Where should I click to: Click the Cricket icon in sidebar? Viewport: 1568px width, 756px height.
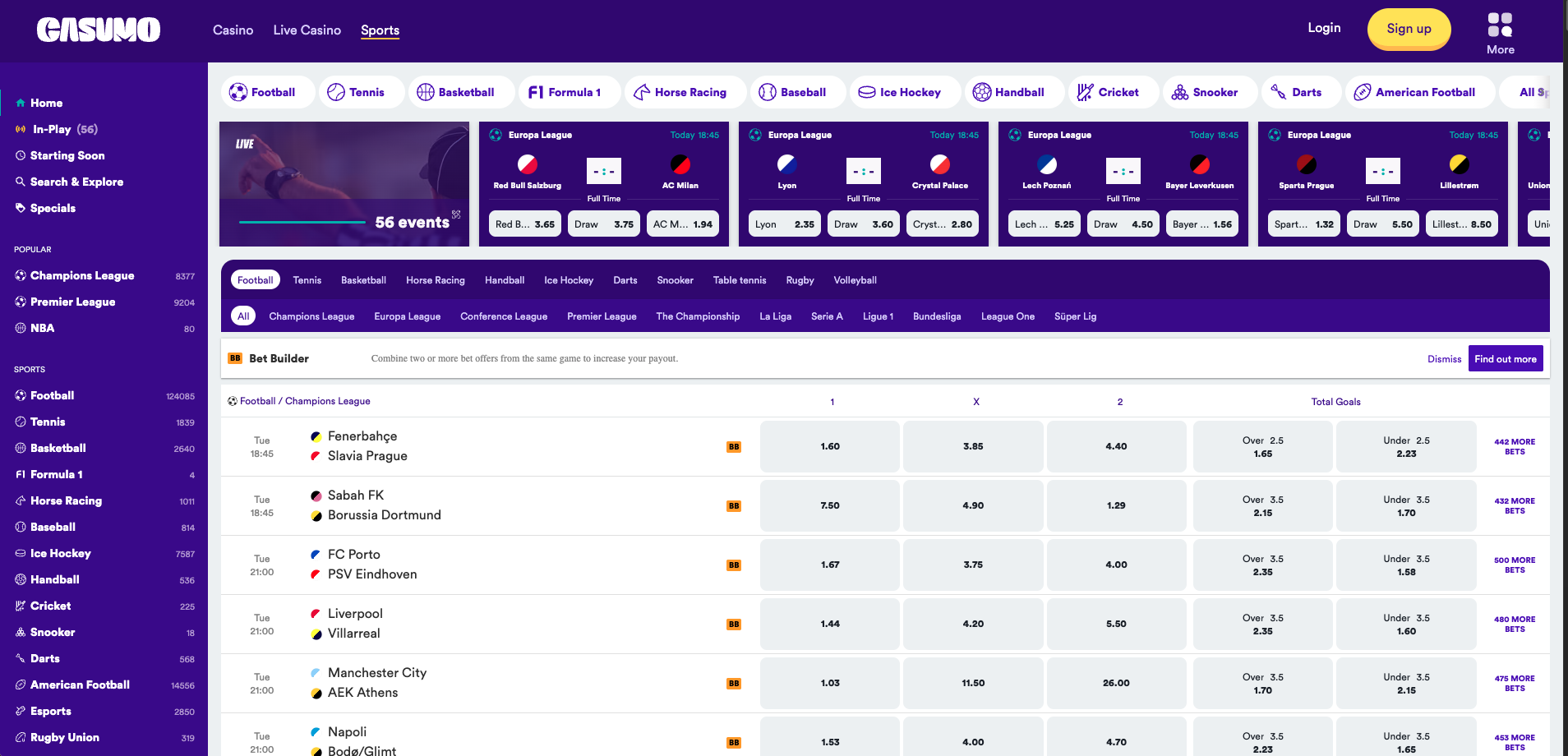coord(20,606)
